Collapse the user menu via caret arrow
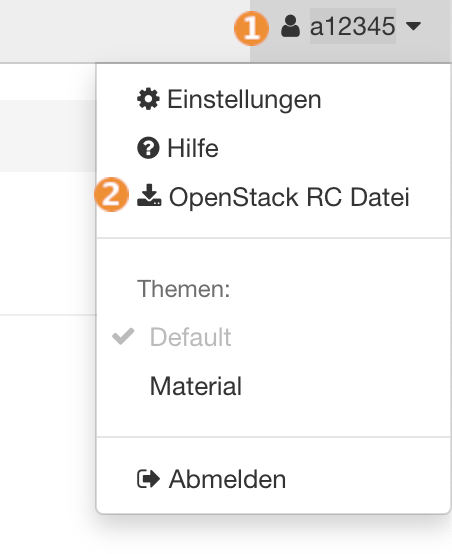Image resolution: width=452 pixels, height=554 pixels. click(x=413, y=26)
